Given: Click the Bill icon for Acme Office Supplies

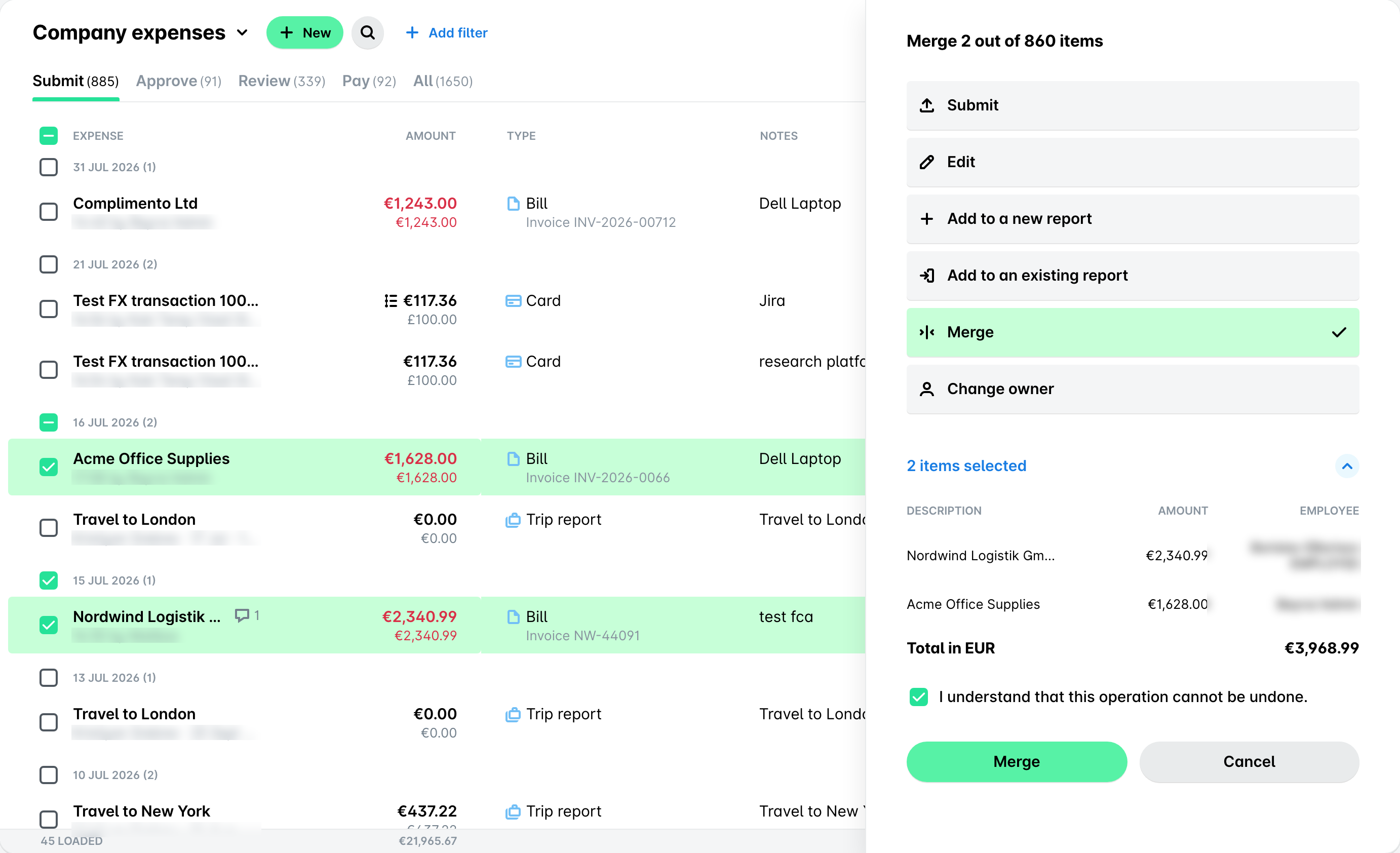Looking at the screenshot, I should [513, 458].
